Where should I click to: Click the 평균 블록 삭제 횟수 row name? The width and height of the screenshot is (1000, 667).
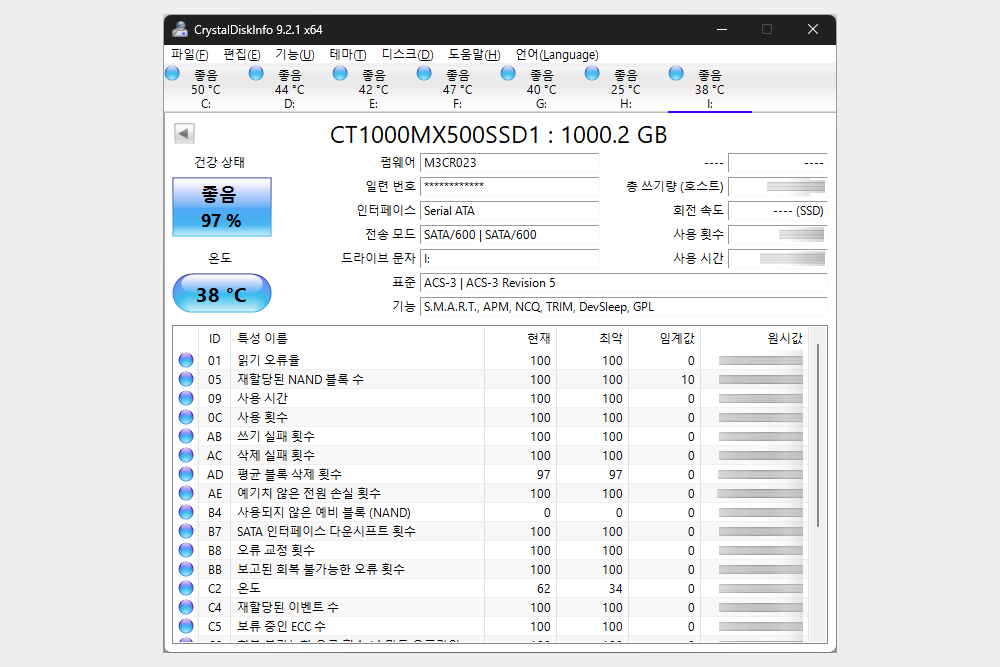coord(290,474)
